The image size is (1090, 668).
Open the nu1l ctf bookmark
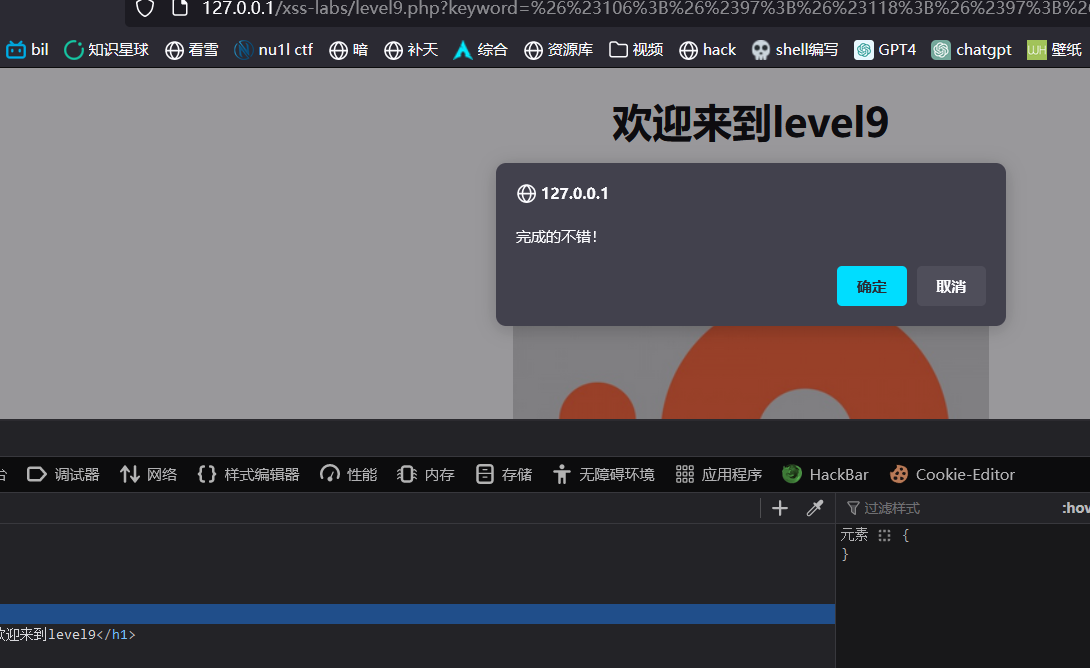273,49
